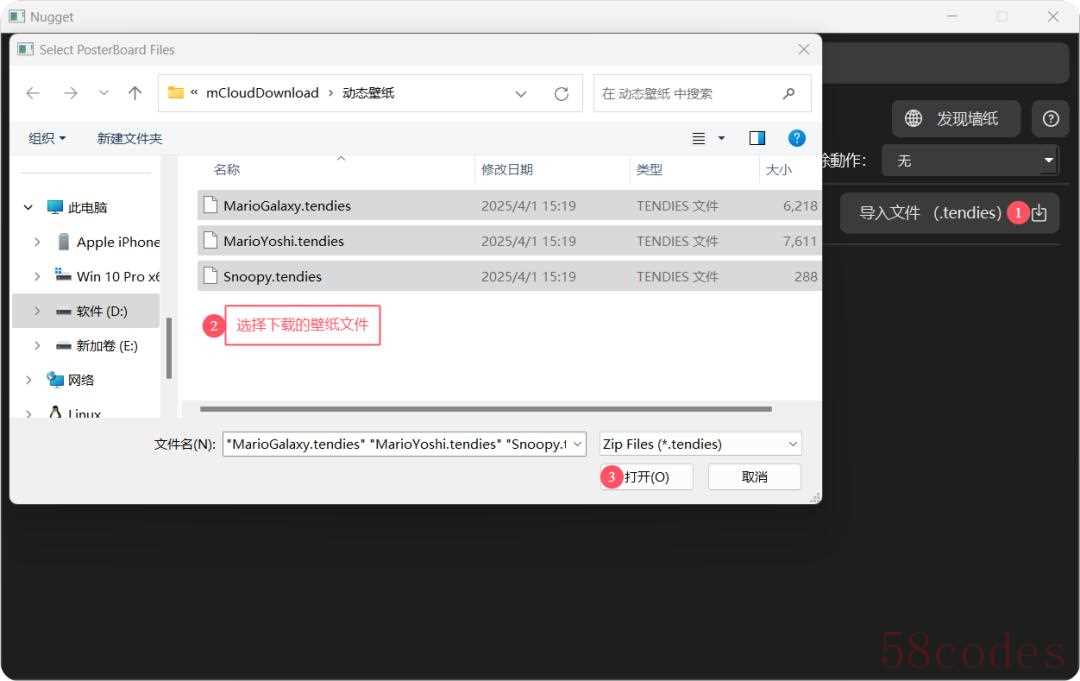Expand the recent locations dropdown chevron
This screenshot has height=681, width=1080.
coord(104,93)
